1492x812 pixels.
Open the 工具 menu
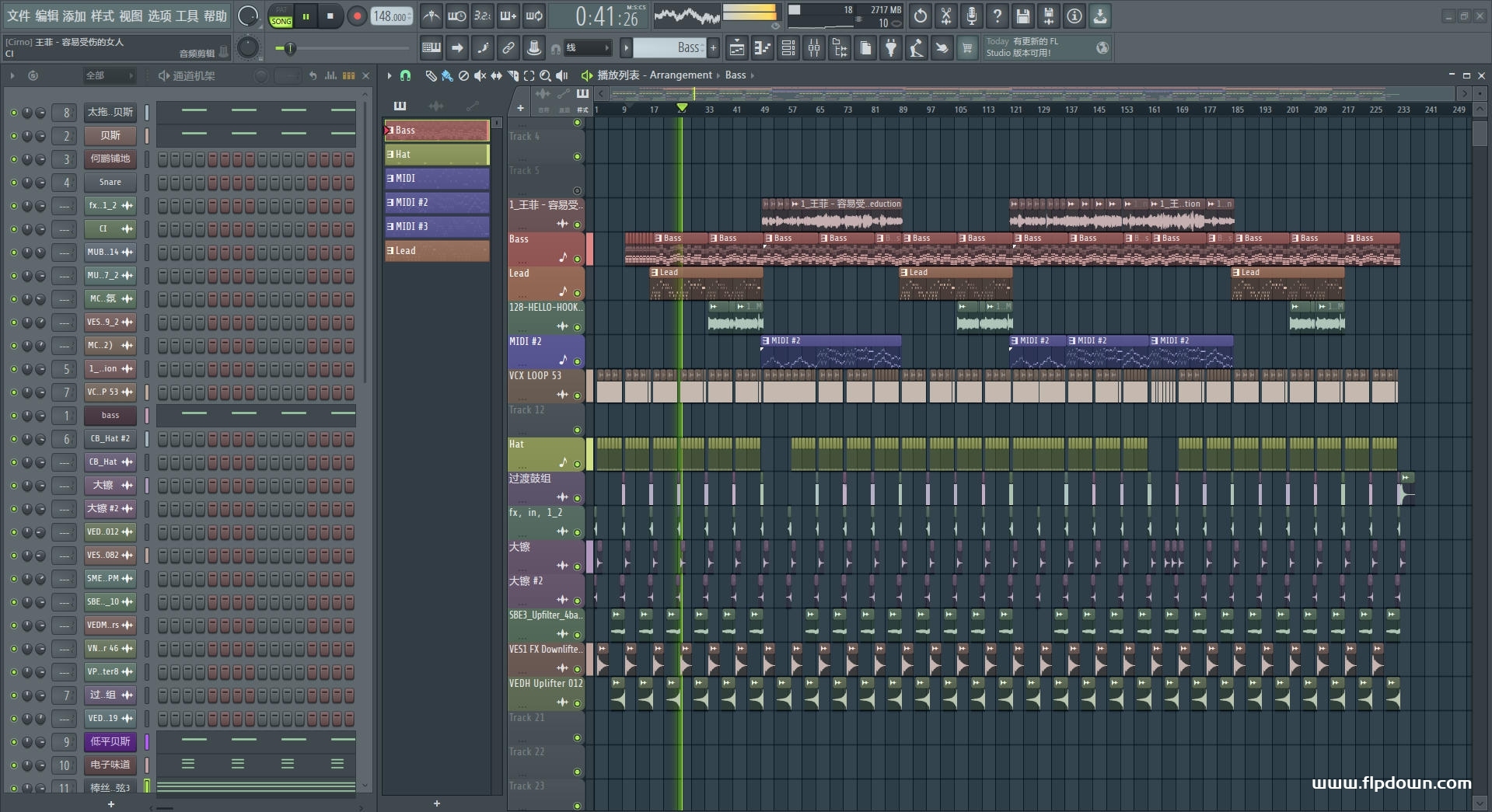(187, 16)
